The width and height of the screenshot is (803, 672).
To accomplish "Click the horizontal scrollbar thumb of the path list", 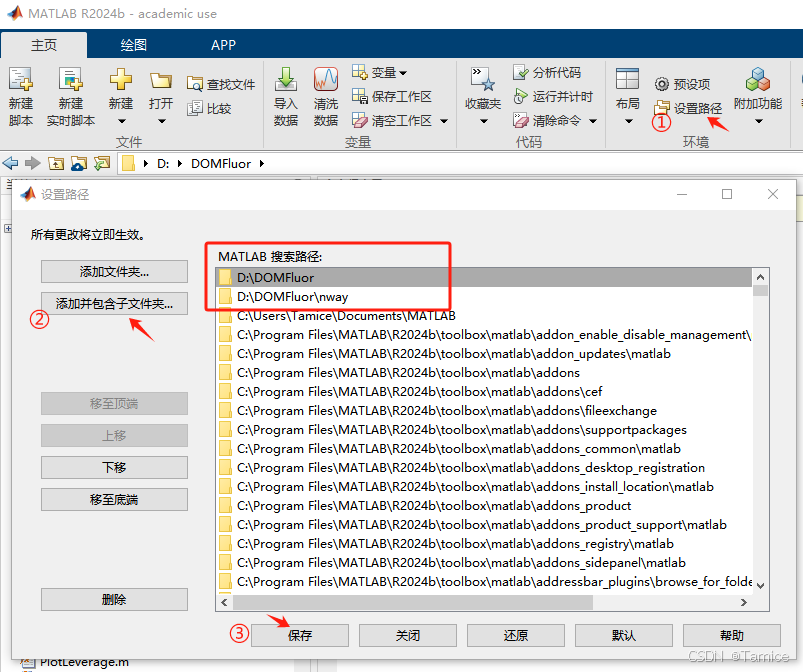I will (412, 602).
